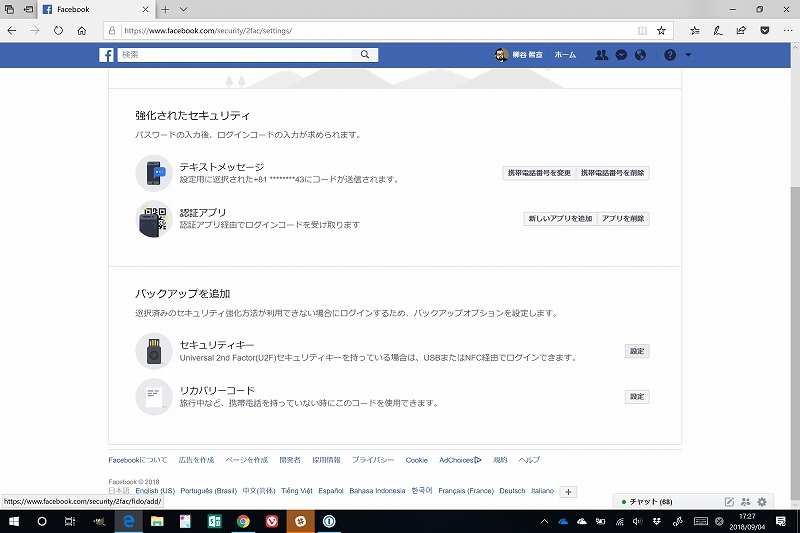Click the address bar URL field

coord(378,31)
